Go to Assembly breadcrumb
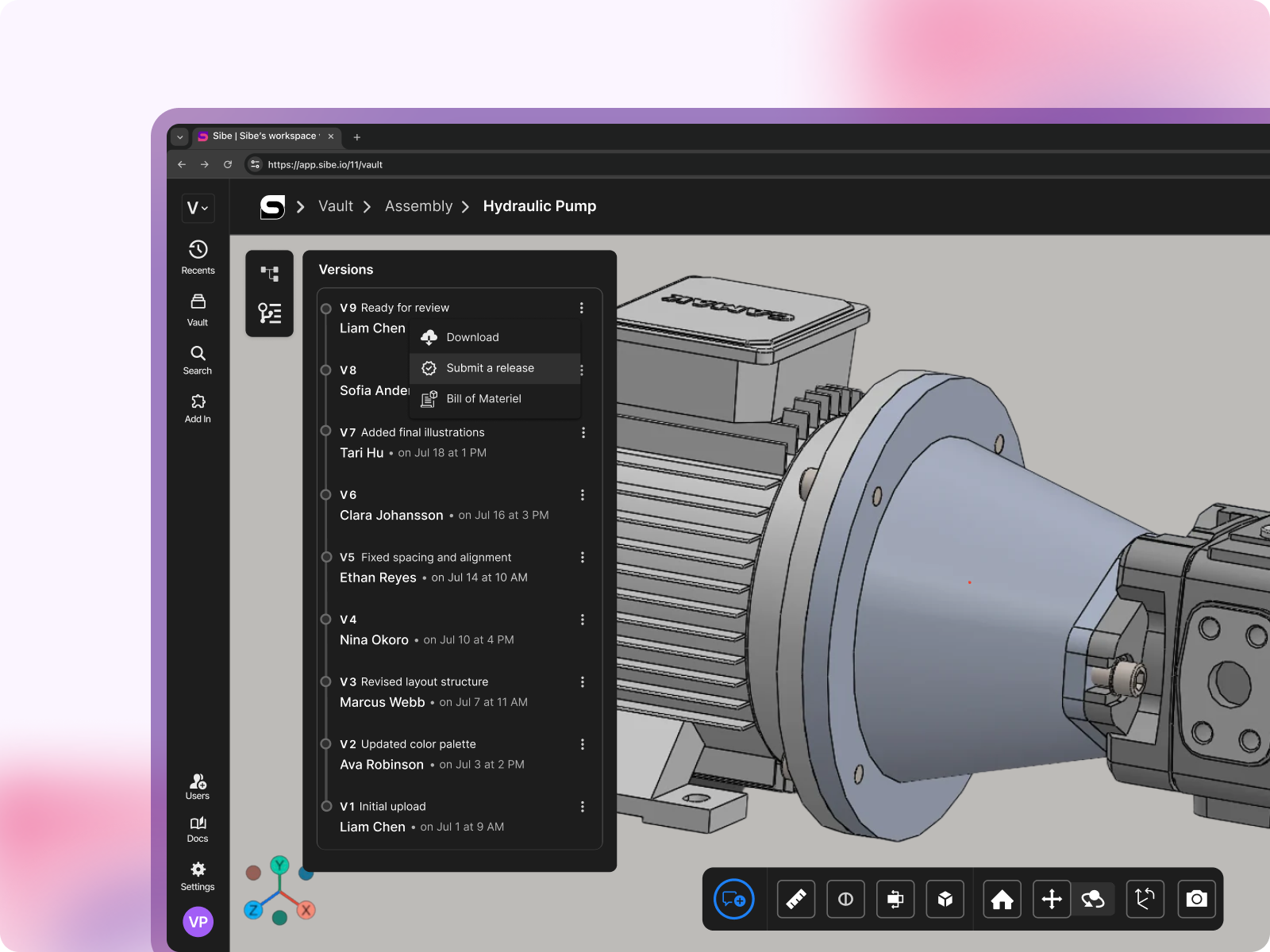Image resolution: width=1270 pixels, height=952 pixels. click(x=418, y=206)
